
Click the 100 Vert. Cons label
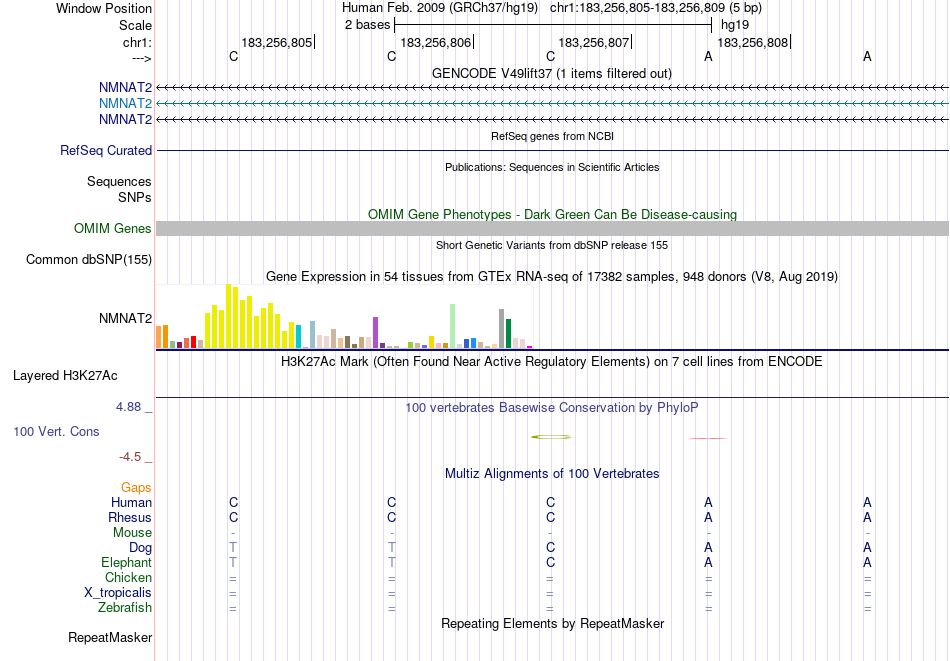pos(56,431)
